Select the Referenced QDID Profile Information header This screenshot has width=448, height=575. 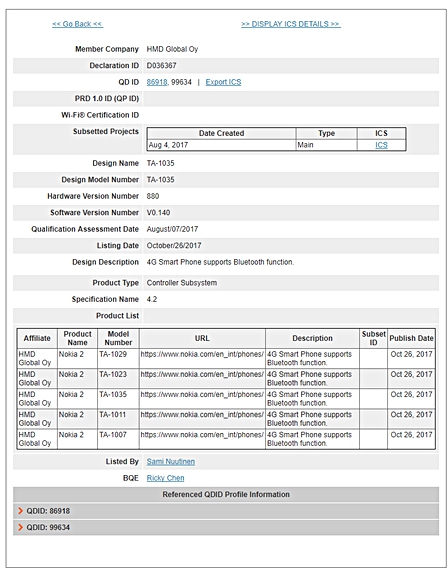click(226, 494)
